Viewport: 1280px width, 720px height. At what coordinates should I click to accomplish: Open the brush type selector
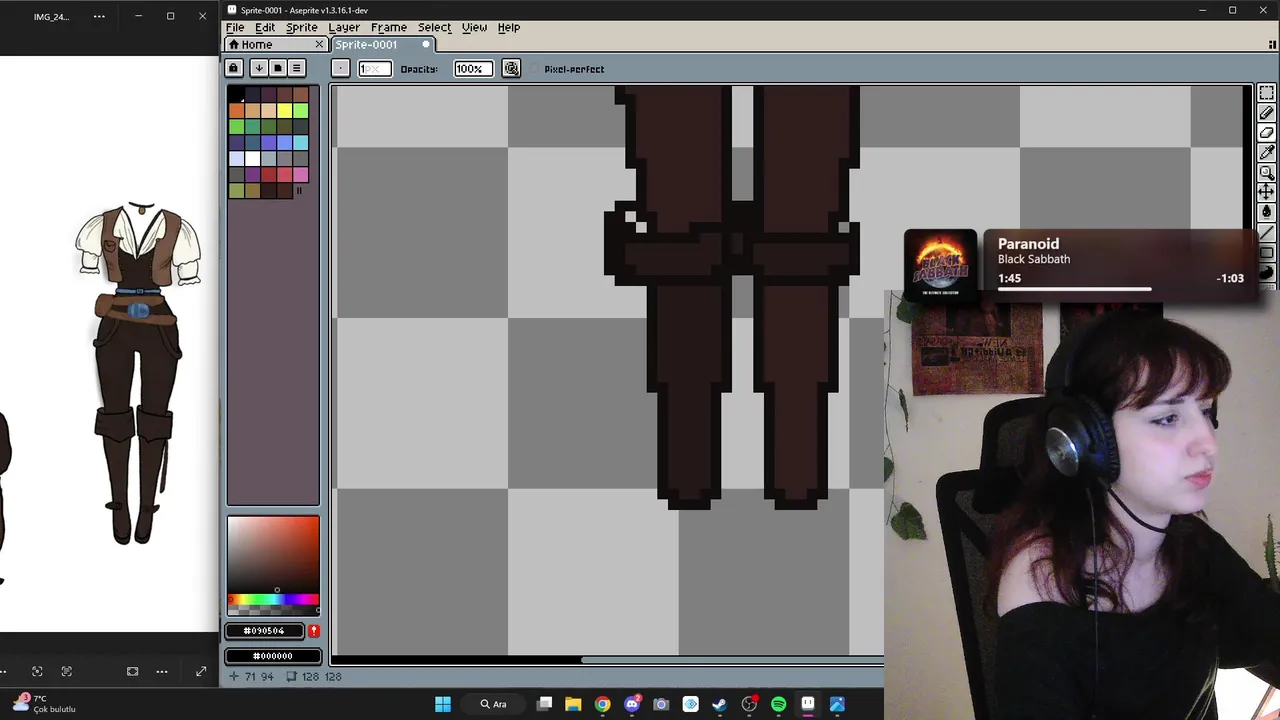pyautogui.click(x=340, y=68)
